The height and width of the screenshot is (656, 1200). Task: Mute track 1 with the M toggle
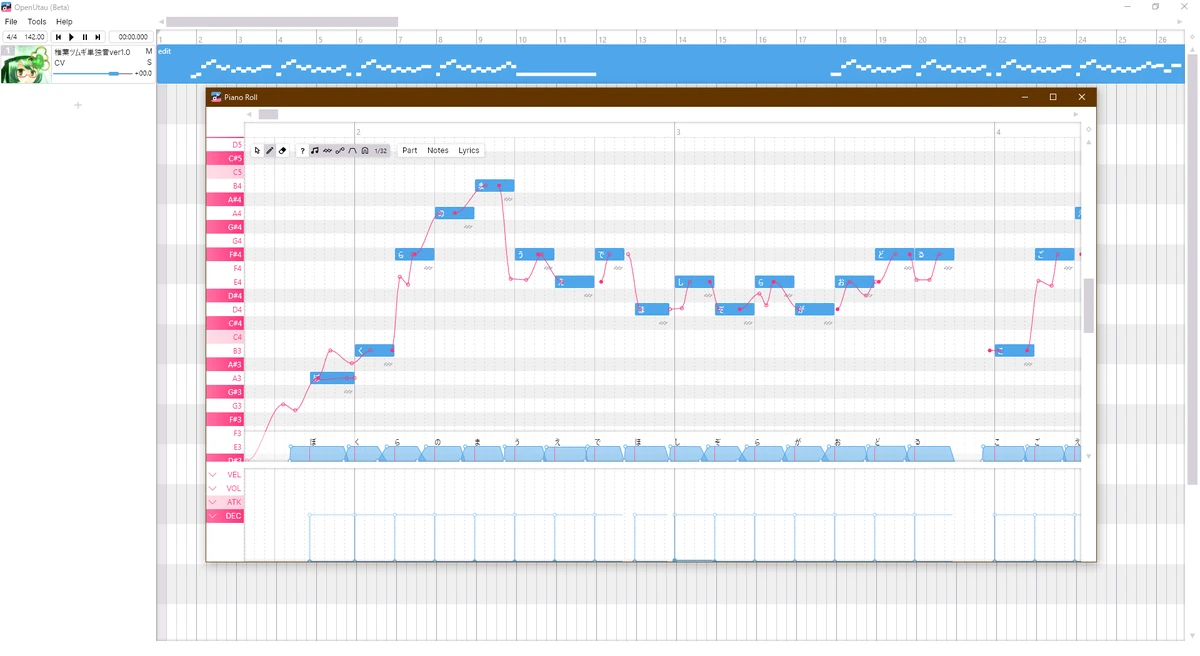[146, 52]
